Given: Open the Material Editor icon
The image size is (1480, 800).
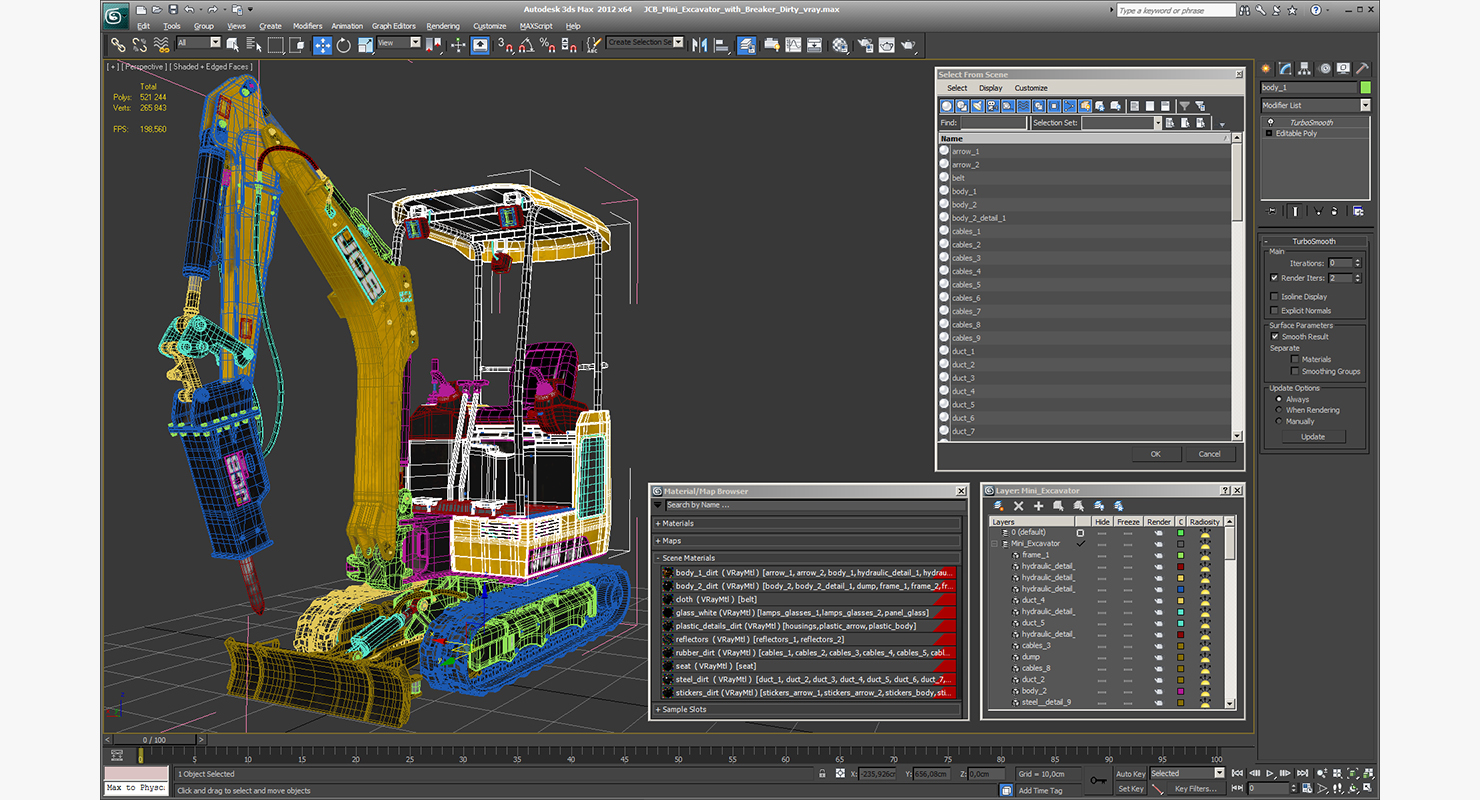Looking at the screenshot, I should tap(840, 45).
